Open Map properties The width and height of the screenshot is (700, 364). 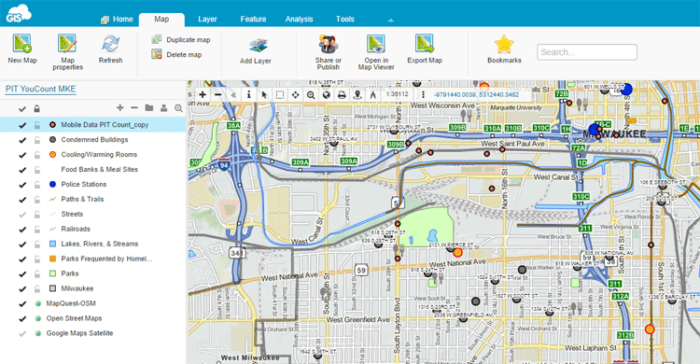67,52
